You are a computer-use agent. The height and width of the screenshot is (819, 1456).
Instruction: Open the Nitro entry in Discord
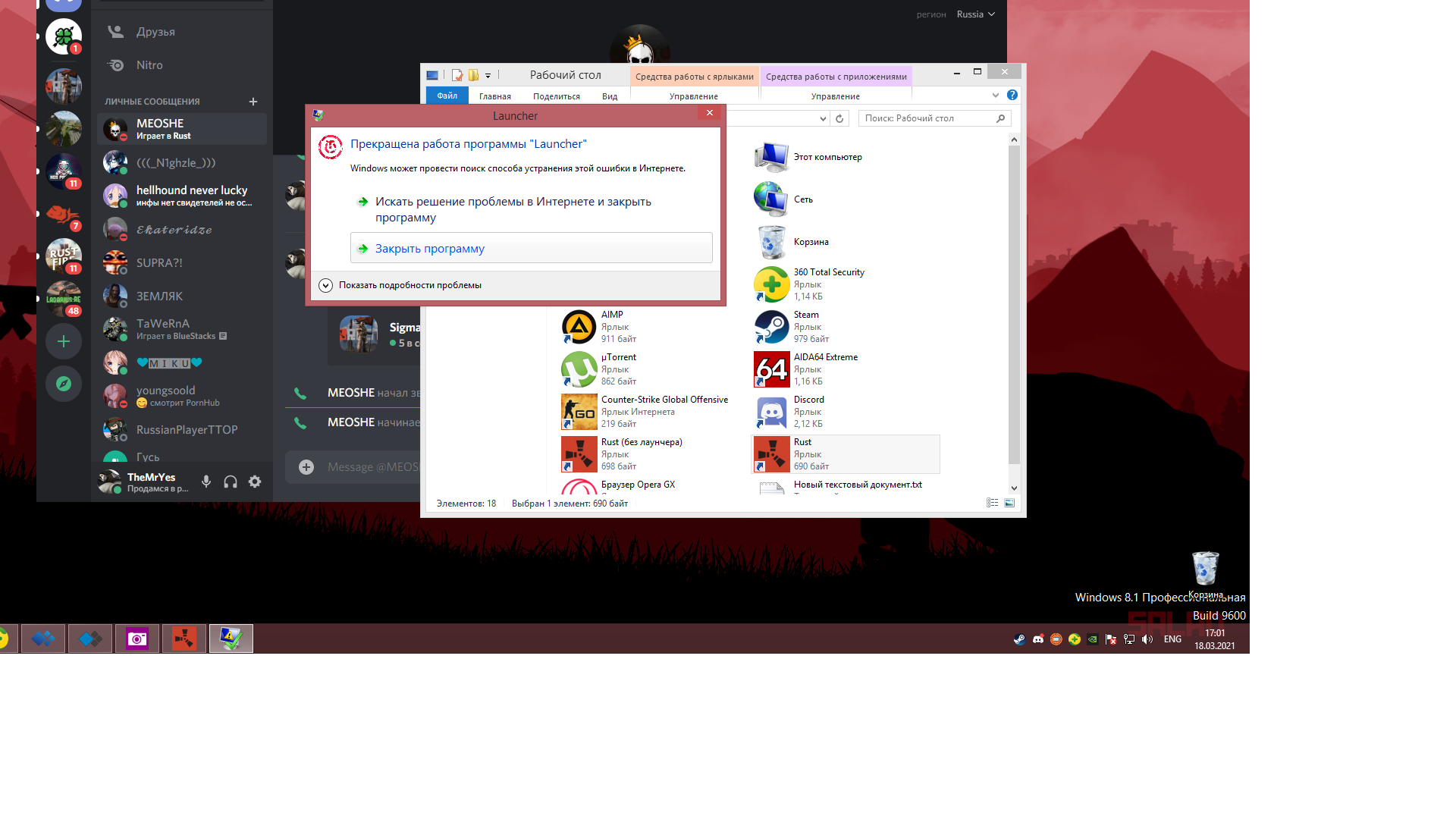tap(182, 65)
